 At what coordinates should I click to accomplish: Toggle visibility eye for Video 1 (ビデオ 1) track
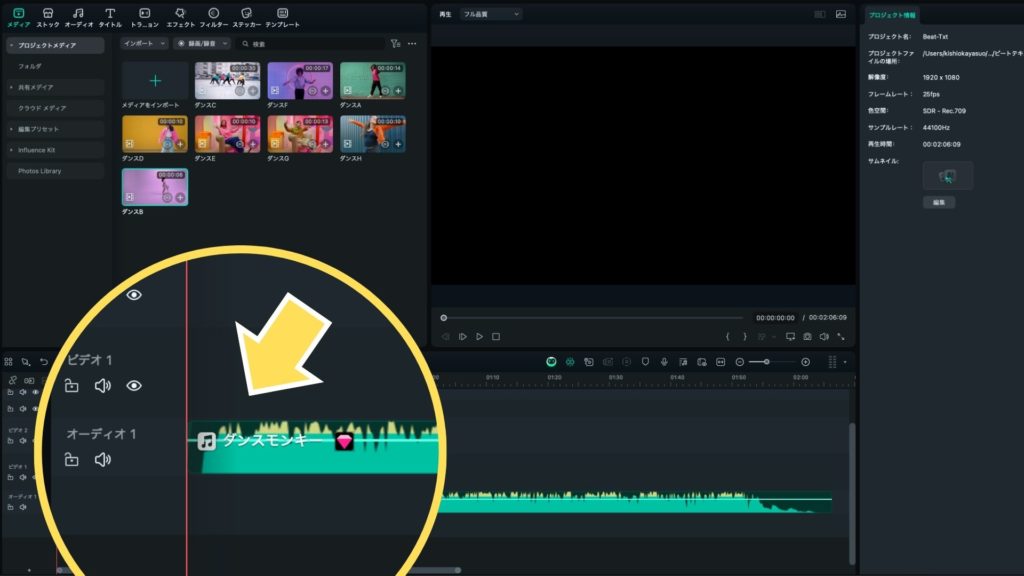tap(134, 386)
